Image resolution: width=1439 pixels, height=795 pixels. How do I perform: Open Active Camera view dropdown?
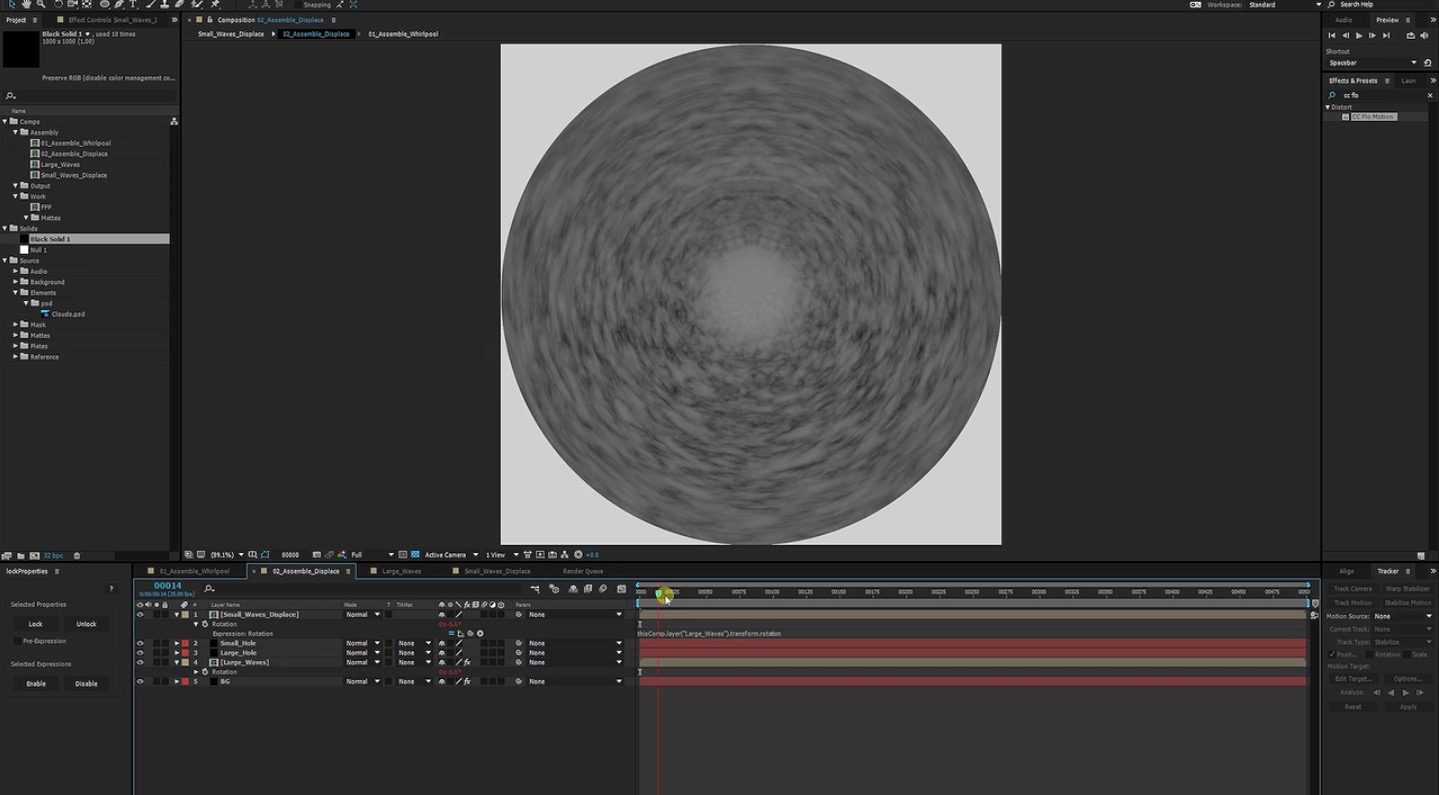point(451,554)
